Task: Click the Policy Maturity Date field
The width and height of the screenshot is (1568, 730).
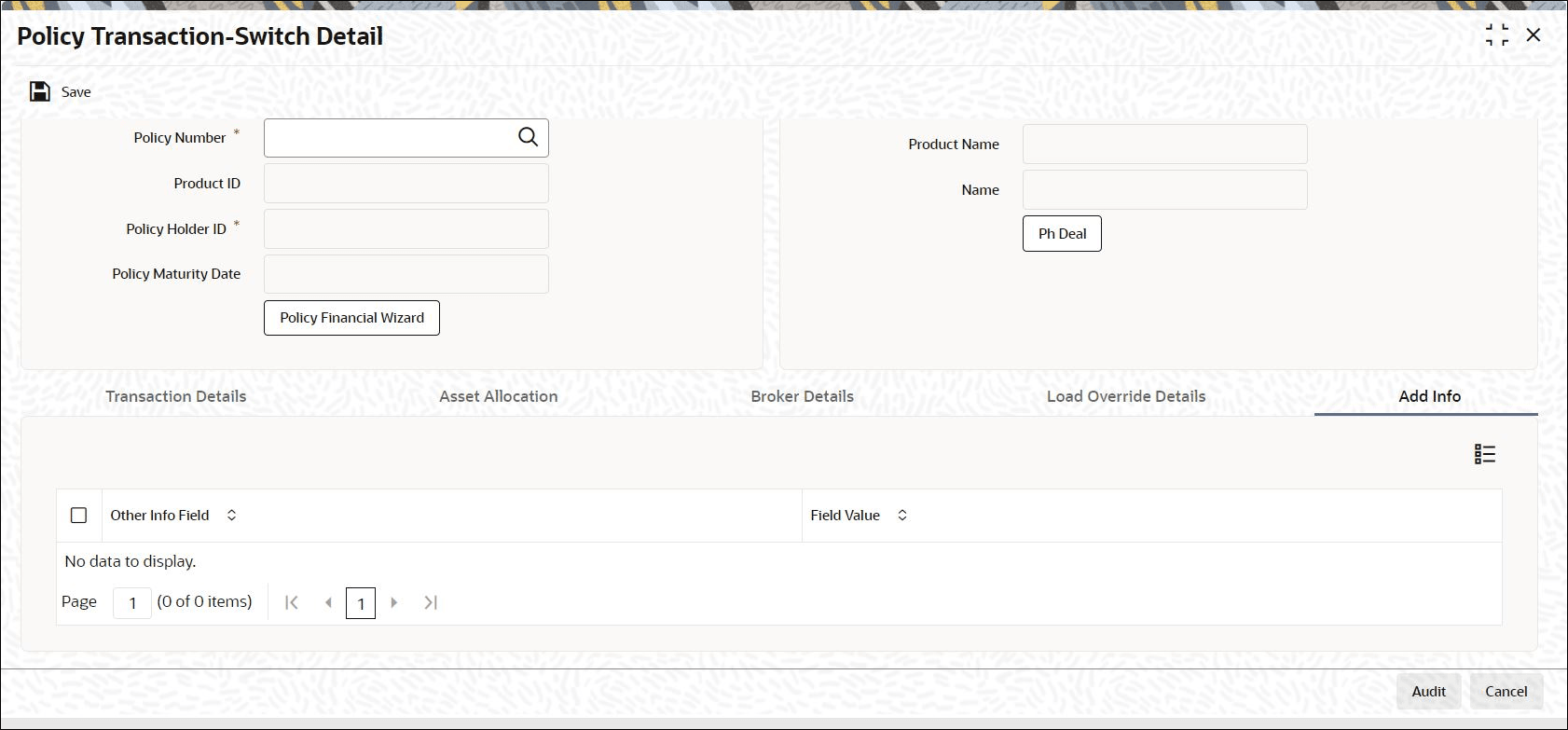Action: (x=406, y=274)
